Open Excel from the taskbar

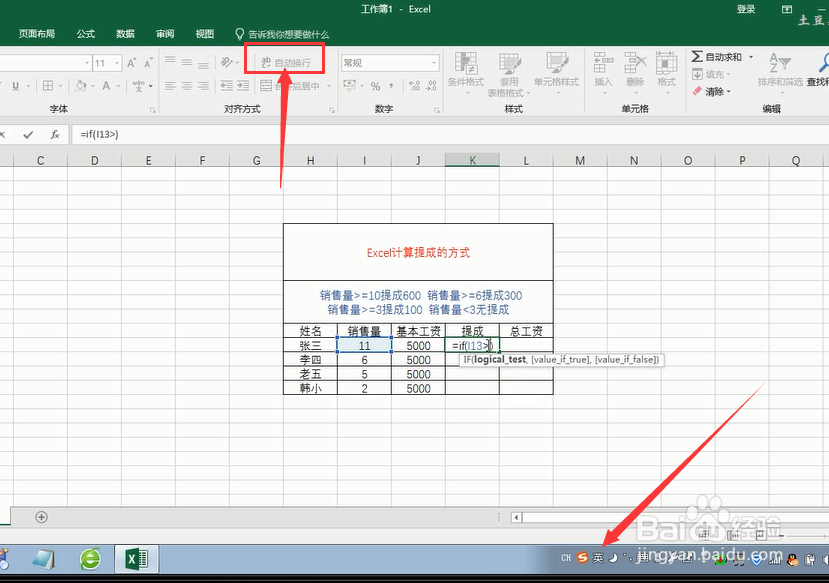(x=136, y=559)
